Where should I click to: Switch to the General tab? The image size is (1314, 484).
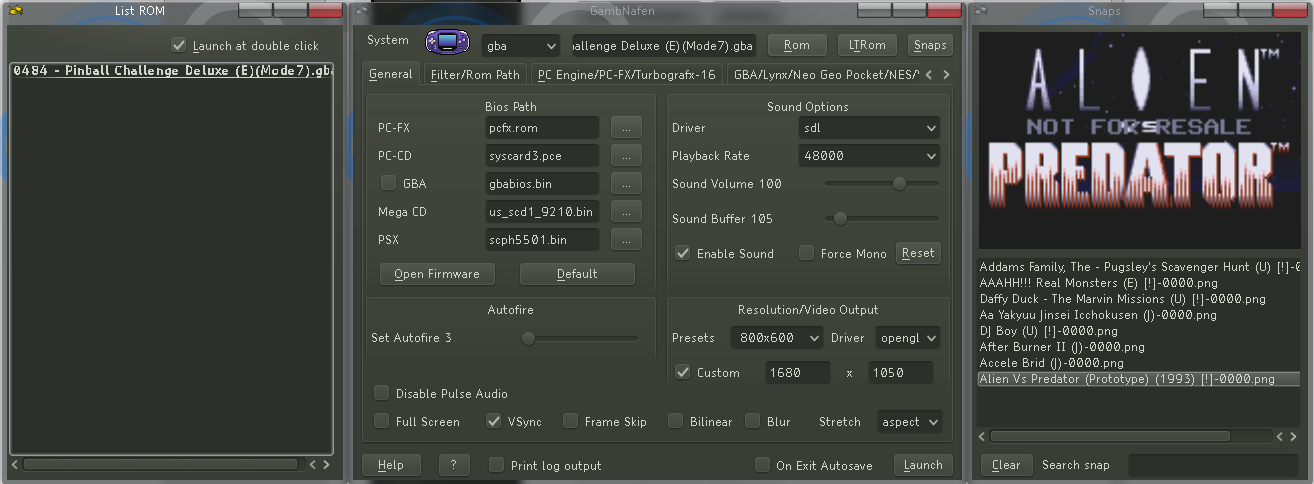(391, 74)
